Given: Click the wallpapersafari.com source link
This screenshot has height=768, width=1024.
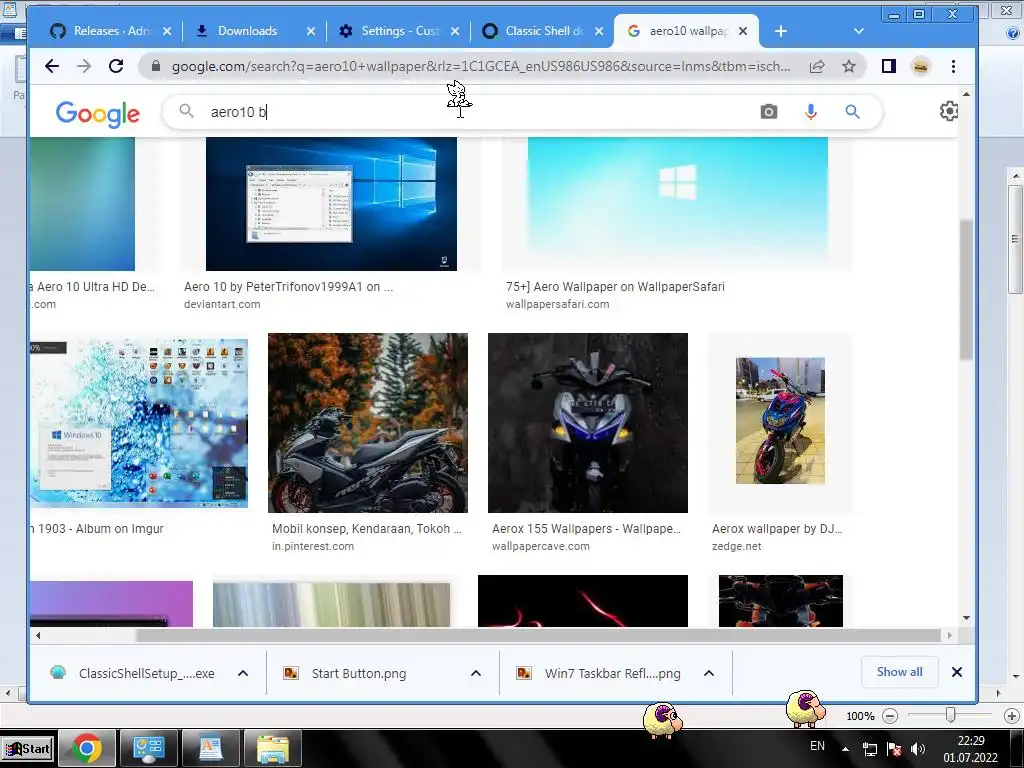Looking at the screenshot, I should coord(557,304).
